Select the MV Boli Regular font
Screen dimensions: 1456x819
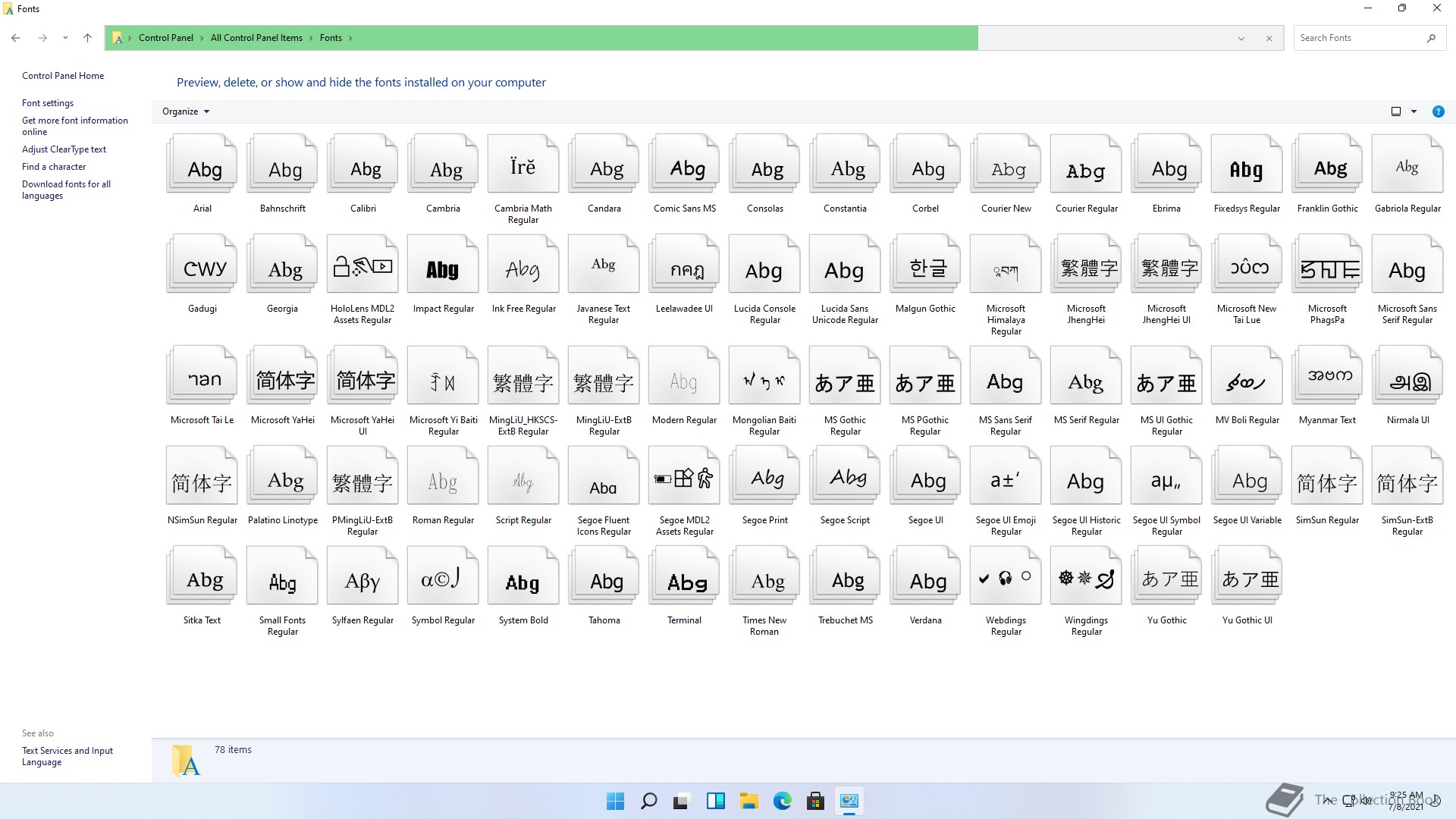tap(1247, 376)
